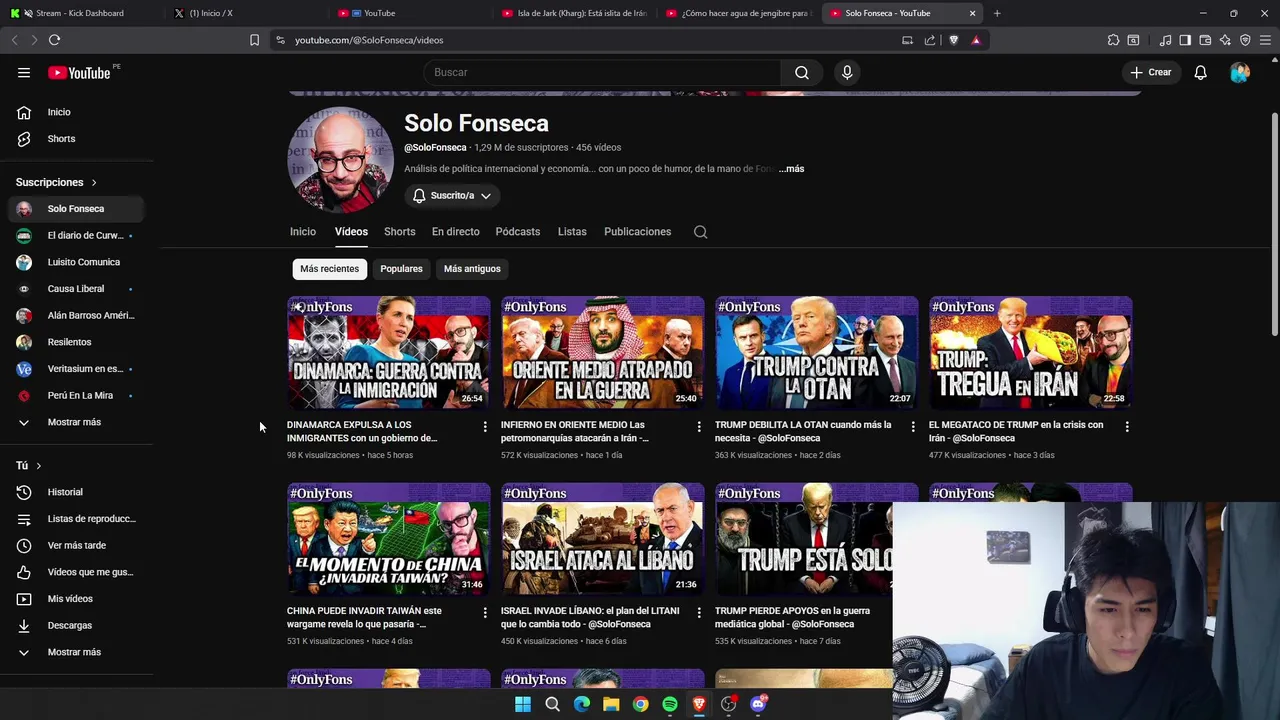Expand the Suscripciones section chevron
The height and width of the screenshot is (720, 1280).
coord(94,183)
